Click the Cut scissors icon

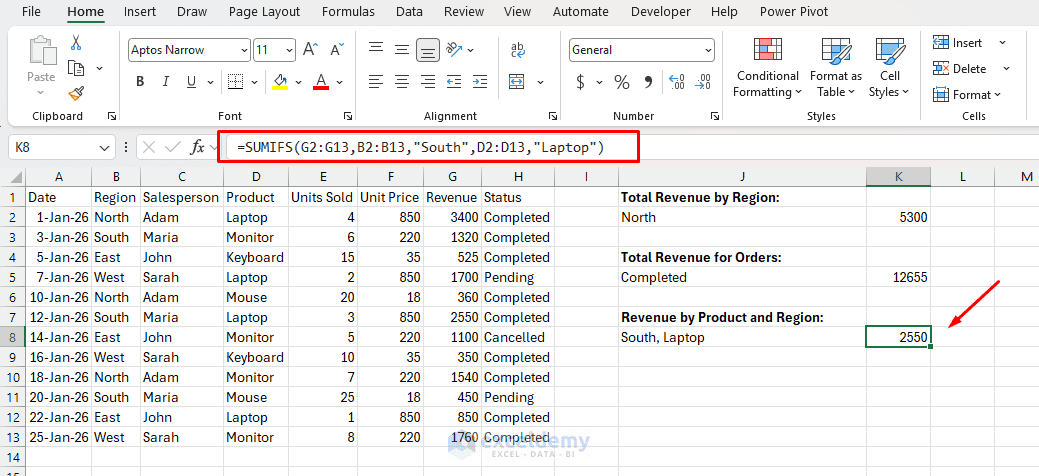[x=76, y=43]
